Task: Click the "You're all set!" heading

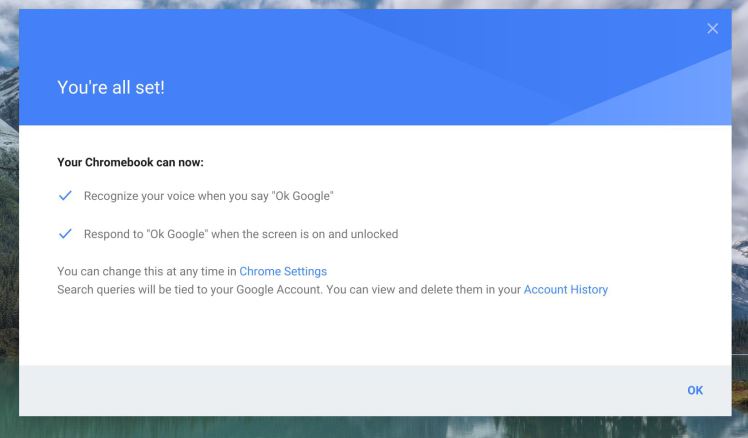Action: click(x=111, y=88)
